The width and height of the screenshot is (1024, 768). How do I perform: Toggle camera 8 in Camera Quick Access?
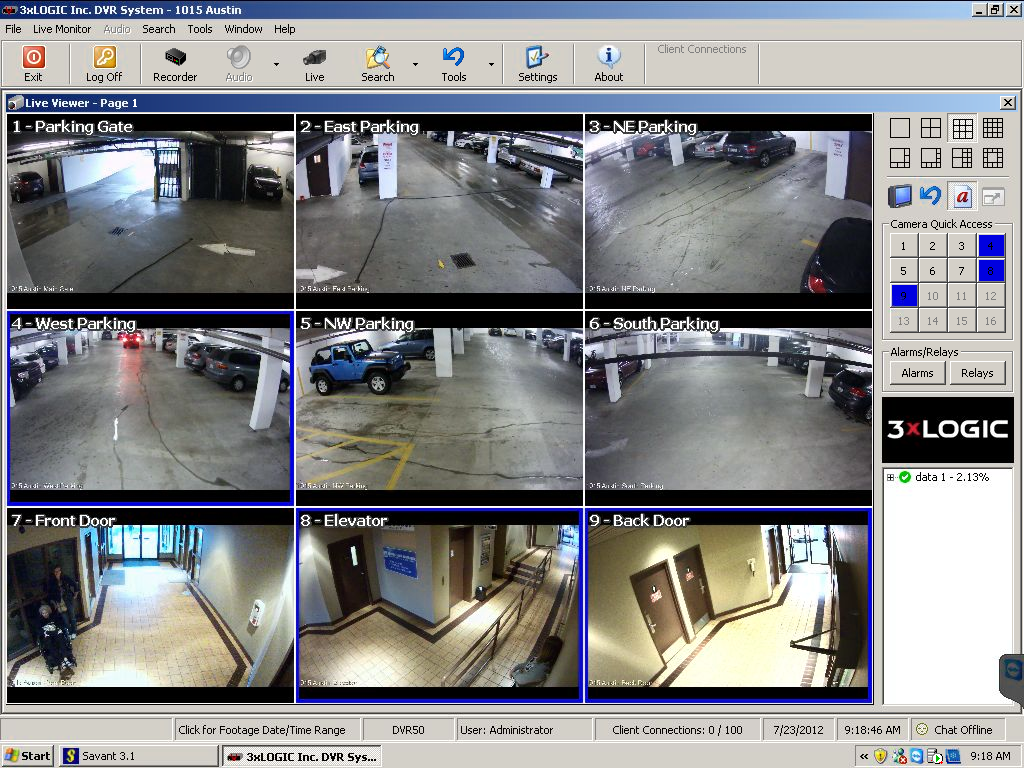click(990, 271)
